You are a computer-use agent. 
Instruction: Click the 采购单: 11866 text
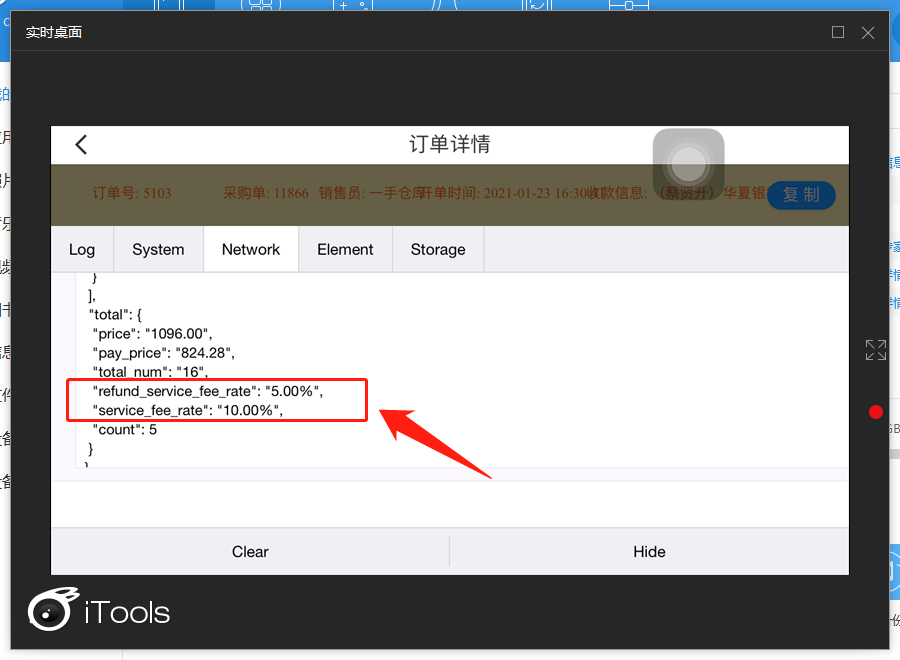[x=266, y=193]
